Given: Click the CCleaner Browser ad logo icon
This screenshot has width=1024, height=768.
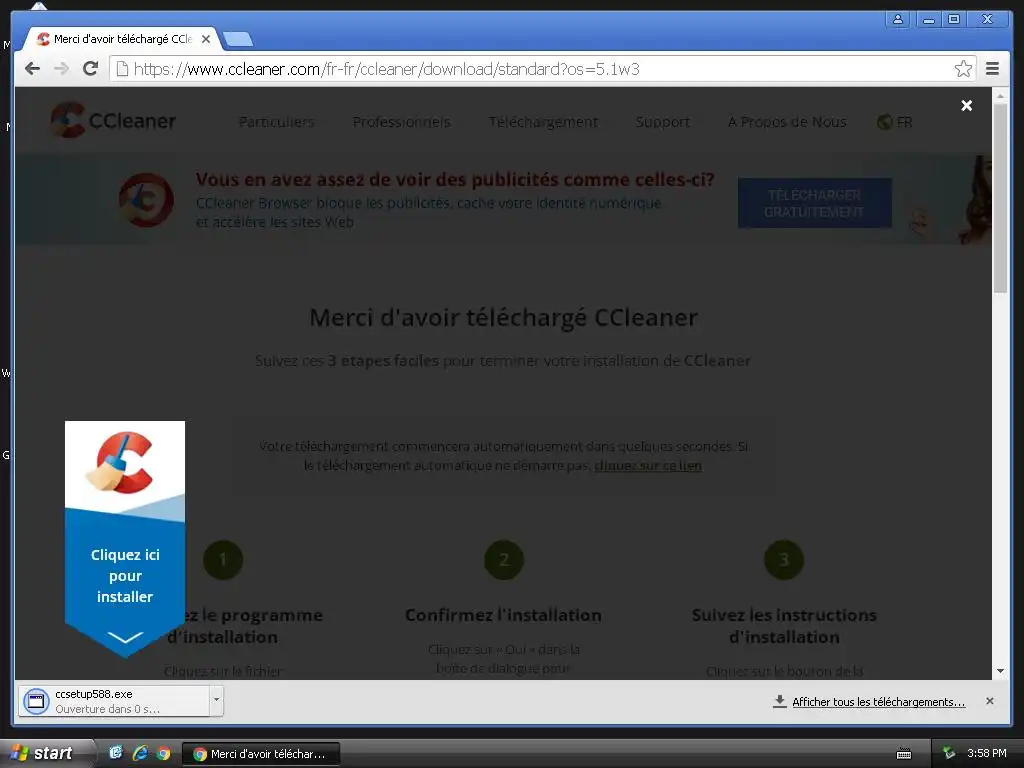Looking at the screenshot, I should tap(146, 200).
